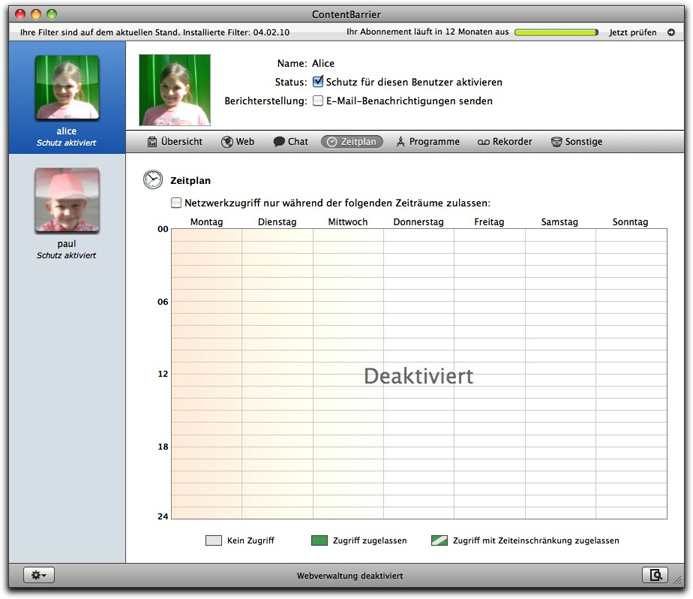The height and width of the screenshot is (599, 693).
Task: Click arrow icon next to Jetzt prüfen
Action: point(671,32)
